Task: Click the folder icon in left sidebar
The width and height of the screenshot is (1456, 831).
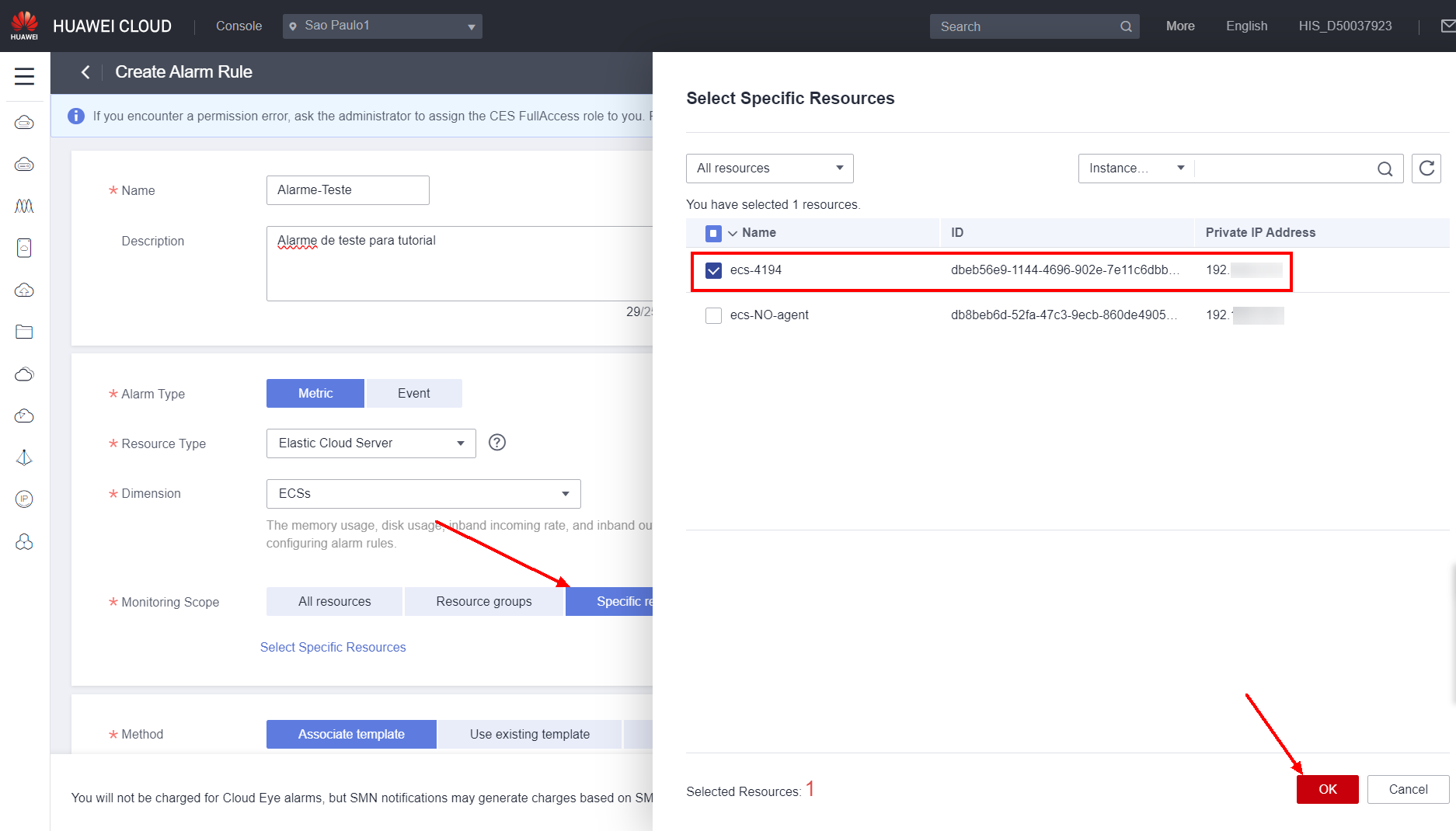Action: click(24, 332)
